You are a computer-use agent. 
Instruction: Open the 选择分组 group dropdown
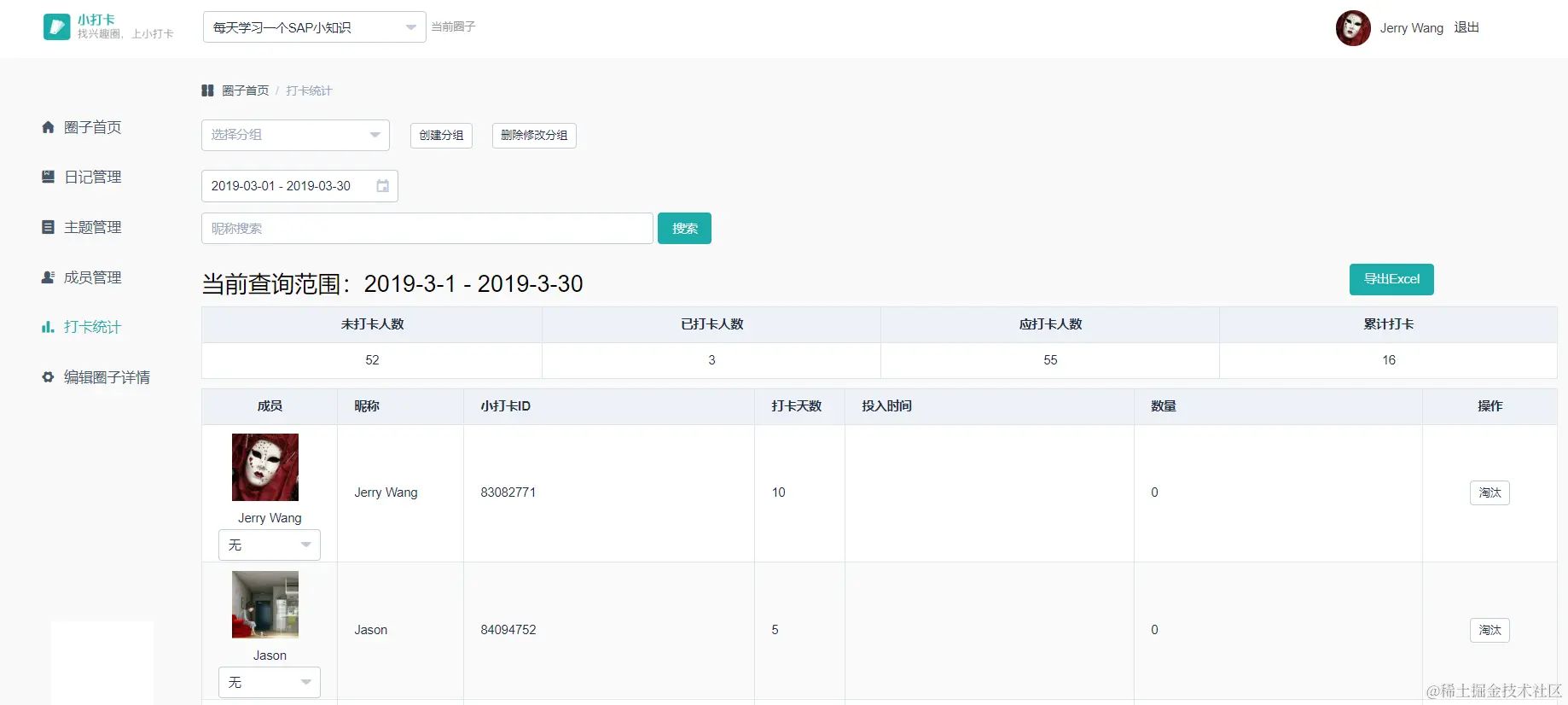[295, 135]
